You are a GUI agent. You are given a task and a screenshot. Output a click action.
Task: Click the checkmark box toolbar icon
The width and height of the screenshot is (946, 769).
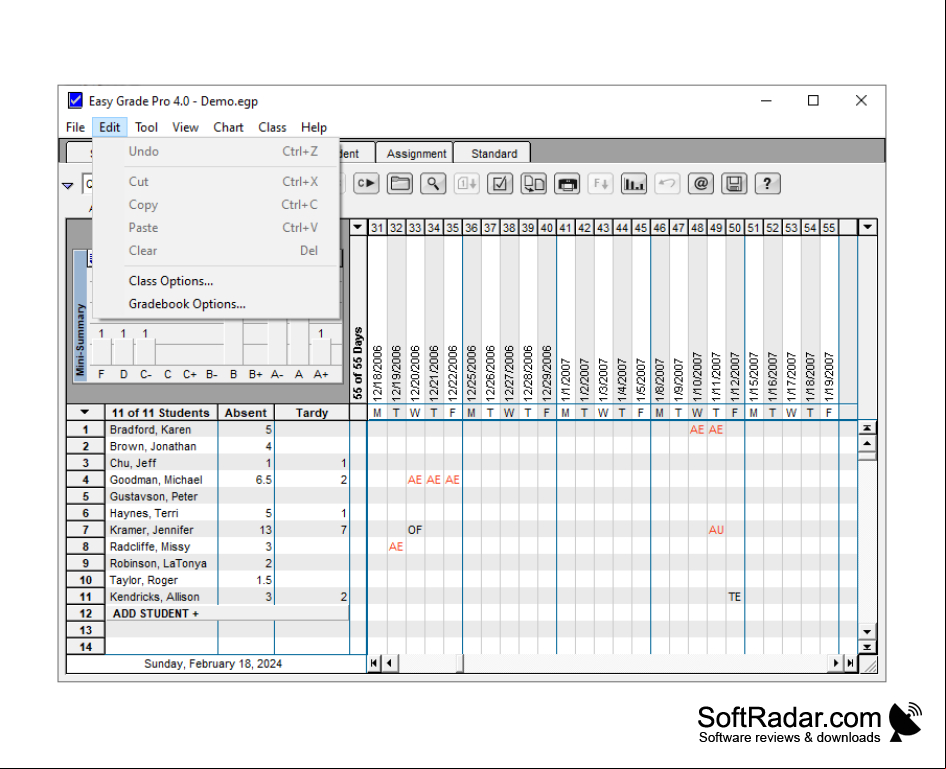500,183
